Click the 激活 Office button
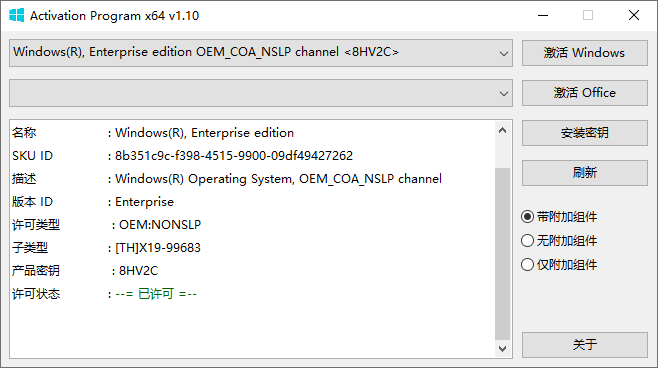Image resolution: width=658 pixels, height=368 pixels. 585,93
